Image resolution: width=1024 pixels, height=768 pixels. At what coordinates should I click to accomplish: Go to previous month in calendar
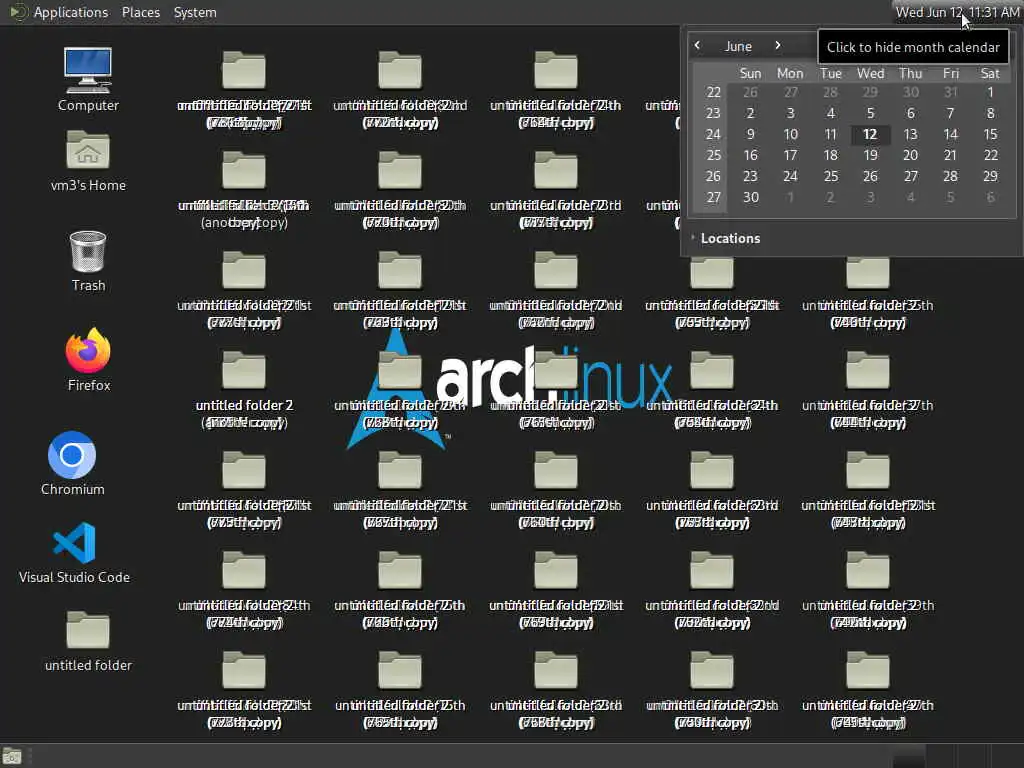click(697, 45)
